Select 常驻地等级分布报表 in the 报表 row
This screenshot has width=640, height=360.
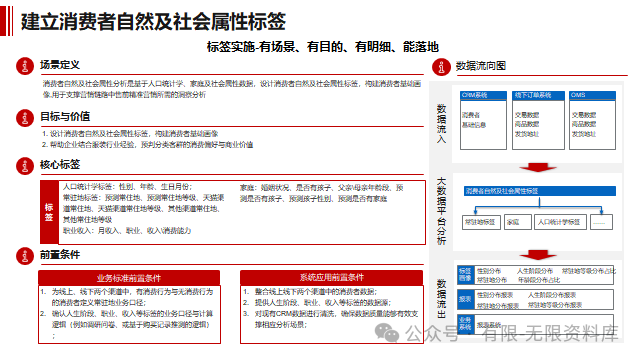point(555,305)
